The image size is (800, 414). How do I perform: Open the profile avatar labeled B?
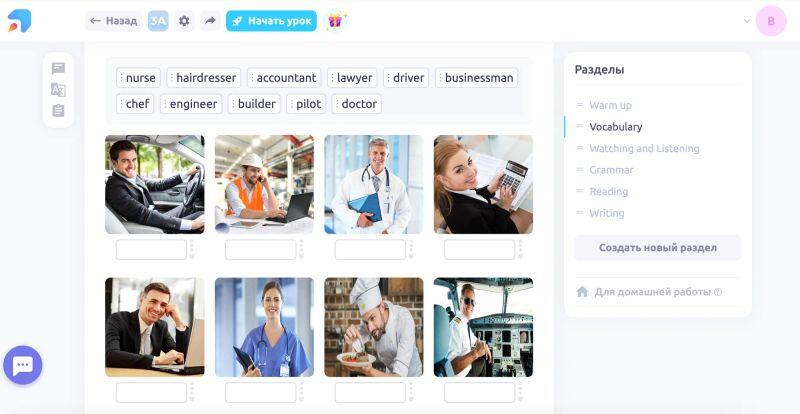pos(771,21)
